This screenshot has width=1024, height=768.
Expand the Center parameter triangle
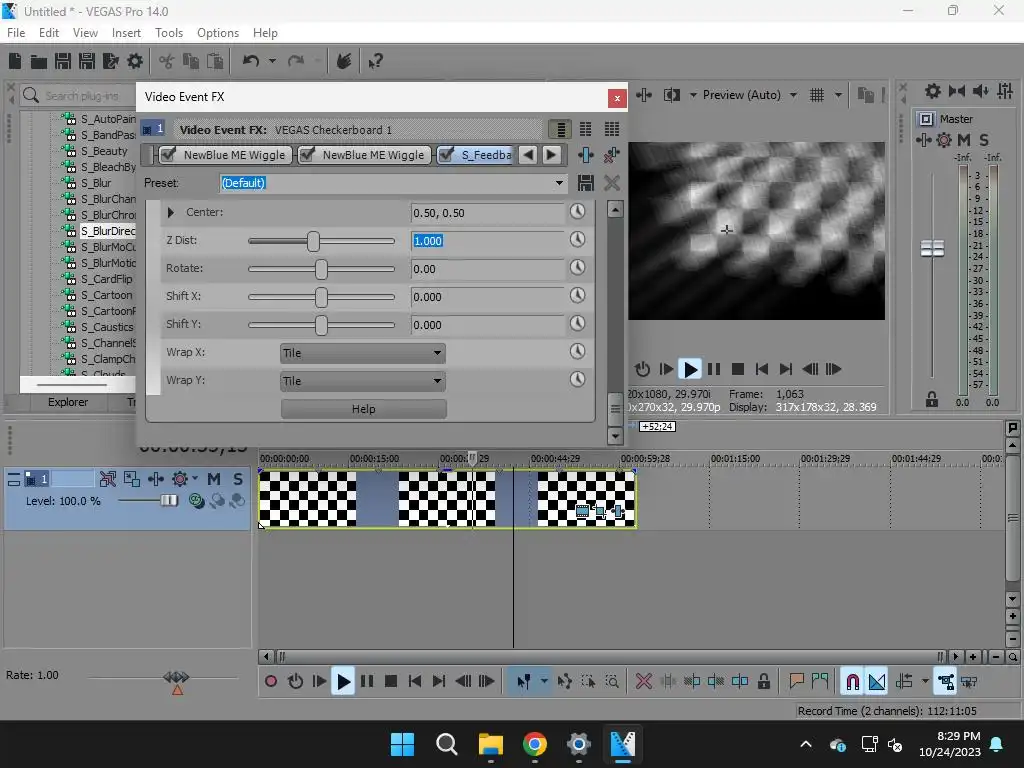point(170,212)
